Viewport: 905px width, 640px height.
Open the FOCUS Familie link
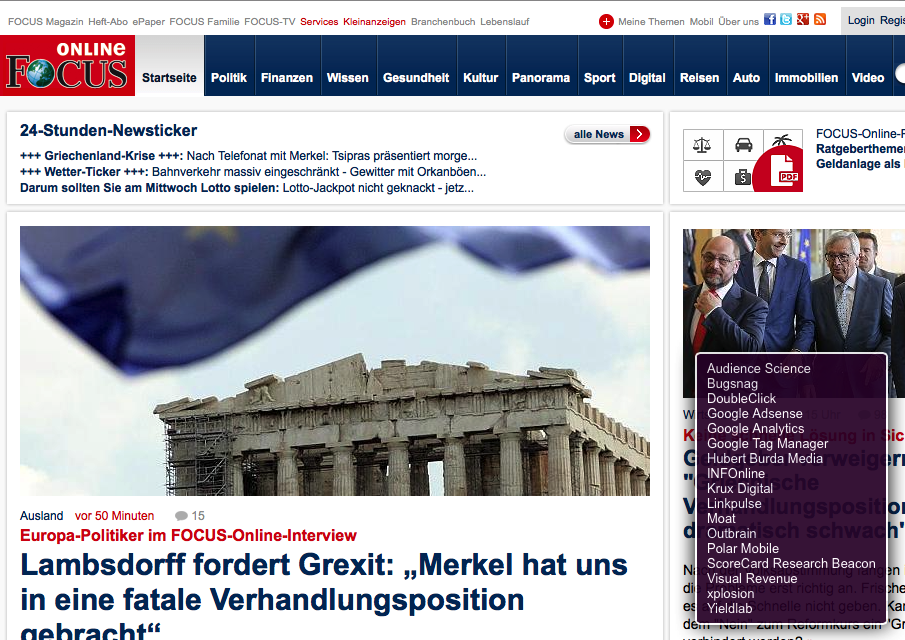[204, 22]
